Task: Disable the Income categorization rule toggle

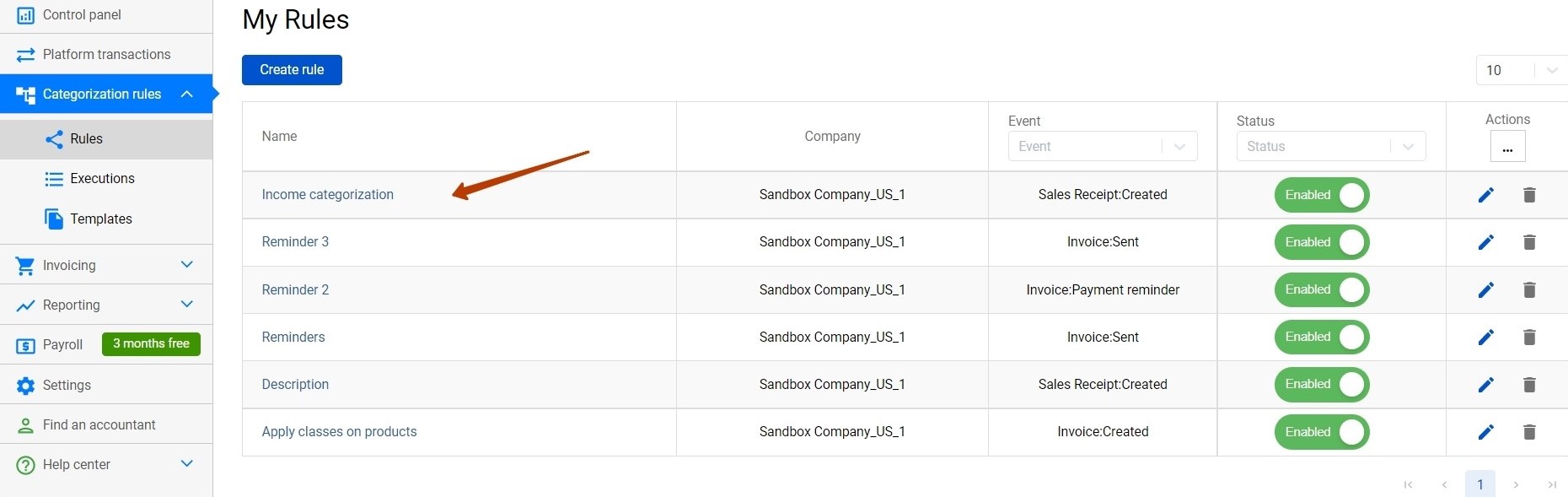Action: [1322, 195]
